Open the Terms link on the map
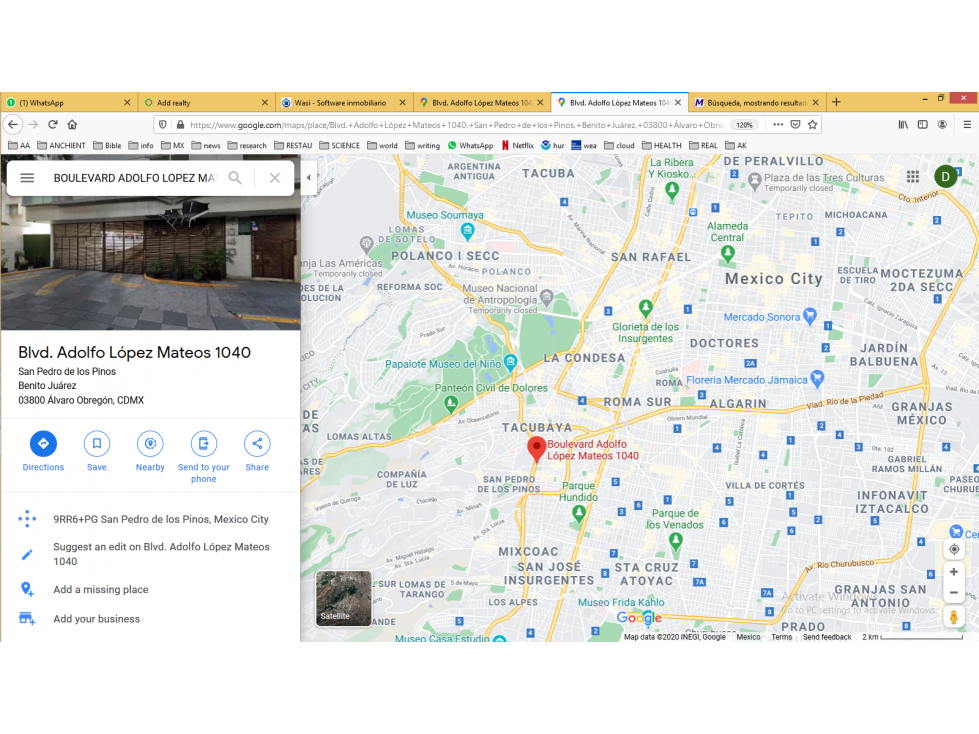 click(781, 637)
